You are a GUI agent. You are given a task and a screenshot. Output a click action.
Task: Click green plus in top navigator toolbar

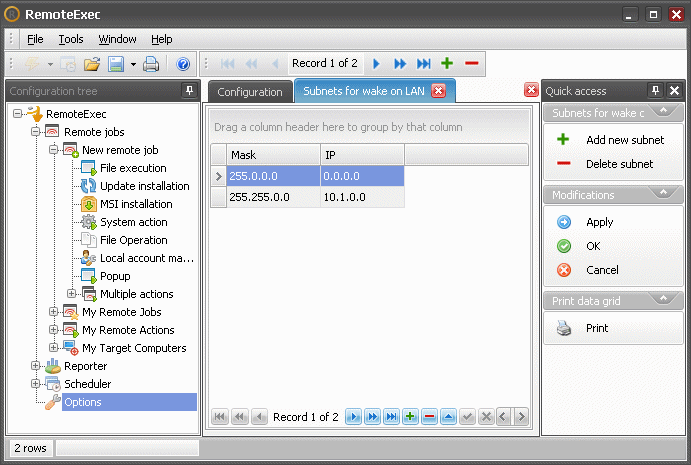pyautogui.click(x=447, y=63)
